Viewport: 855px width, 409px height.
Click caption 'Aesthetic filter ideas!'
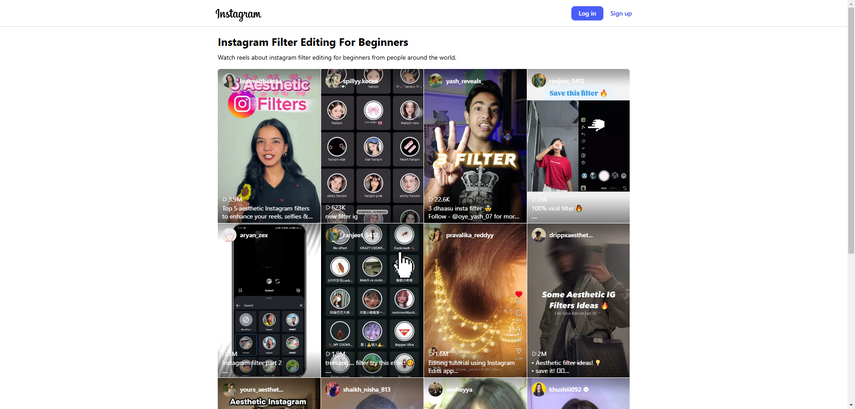click(567, 363)
